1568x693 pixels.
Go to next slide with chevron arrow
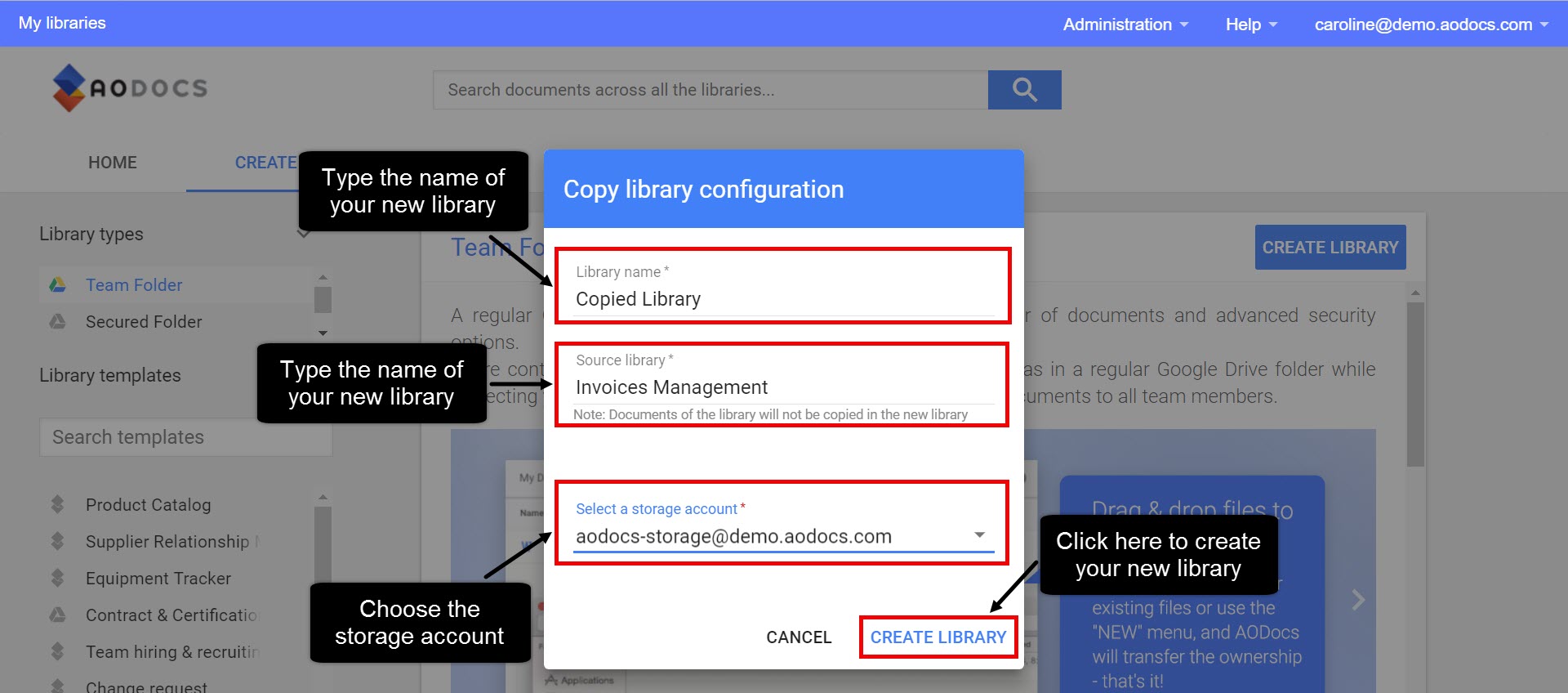[x=1357, y=600]
